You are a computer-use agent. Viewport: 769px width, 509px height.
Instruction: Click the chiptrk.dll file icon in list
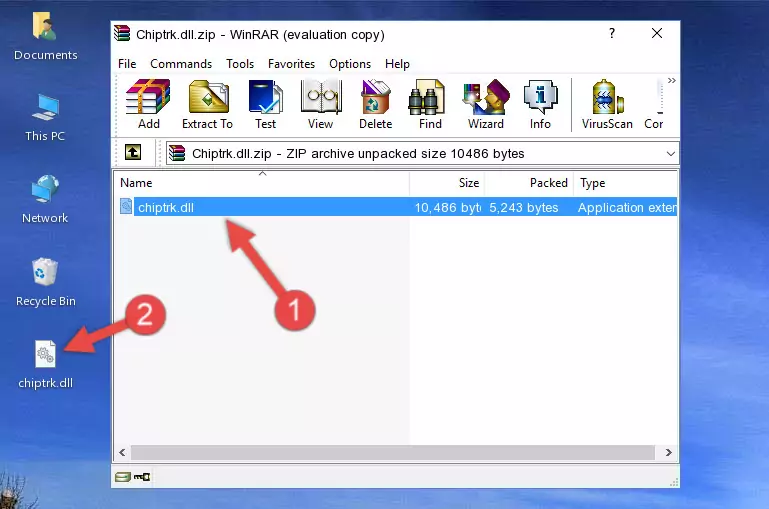pyautogui.click(x=126, y=206)
